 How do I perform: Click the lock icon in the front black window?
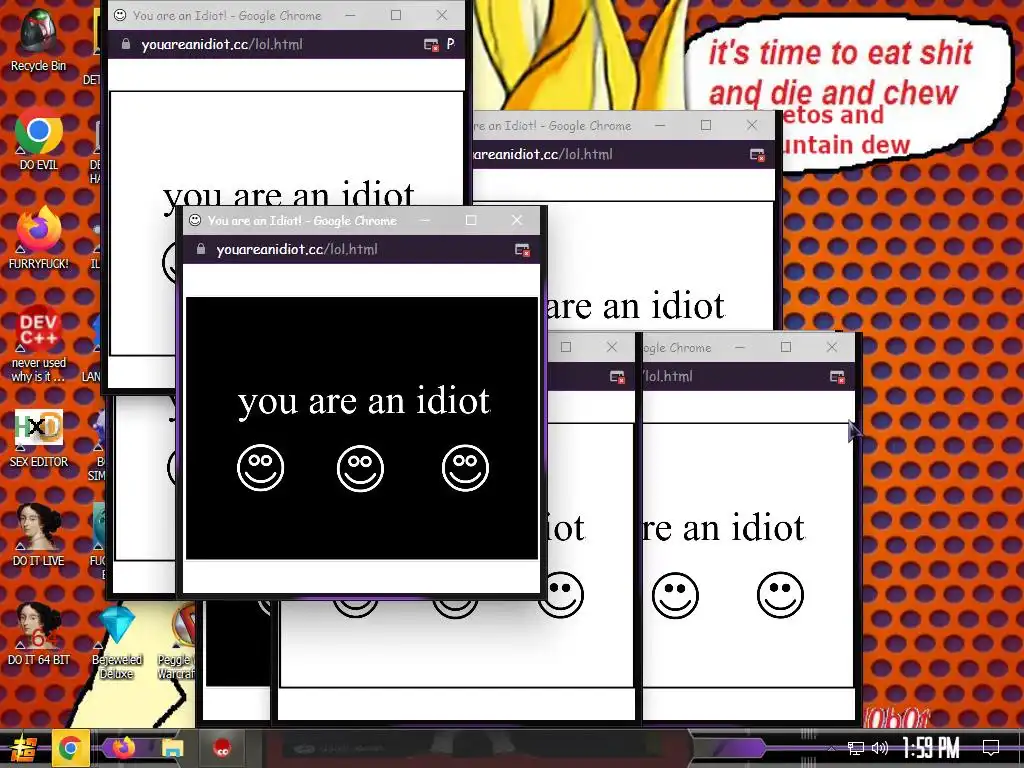click(201, 249)
